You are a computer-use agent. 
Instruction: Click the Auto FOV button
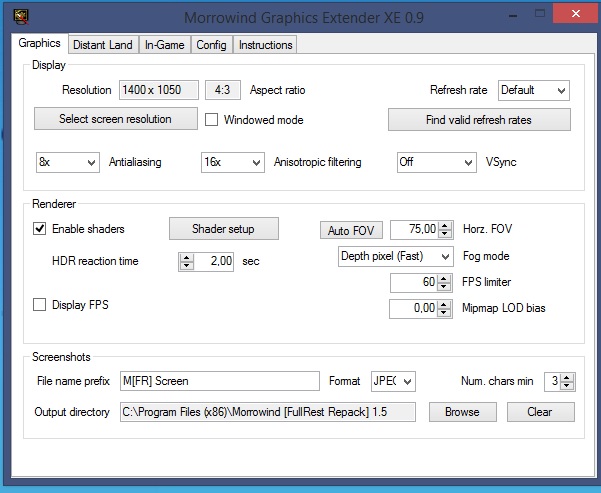tap(351, 230)
